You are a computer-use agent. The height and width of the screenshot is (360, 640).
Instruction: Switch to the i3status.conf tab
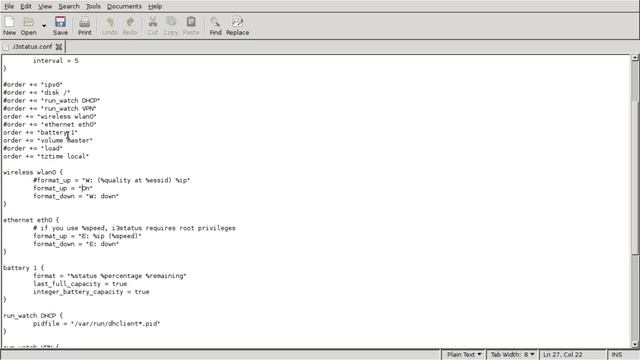point(32,47)
